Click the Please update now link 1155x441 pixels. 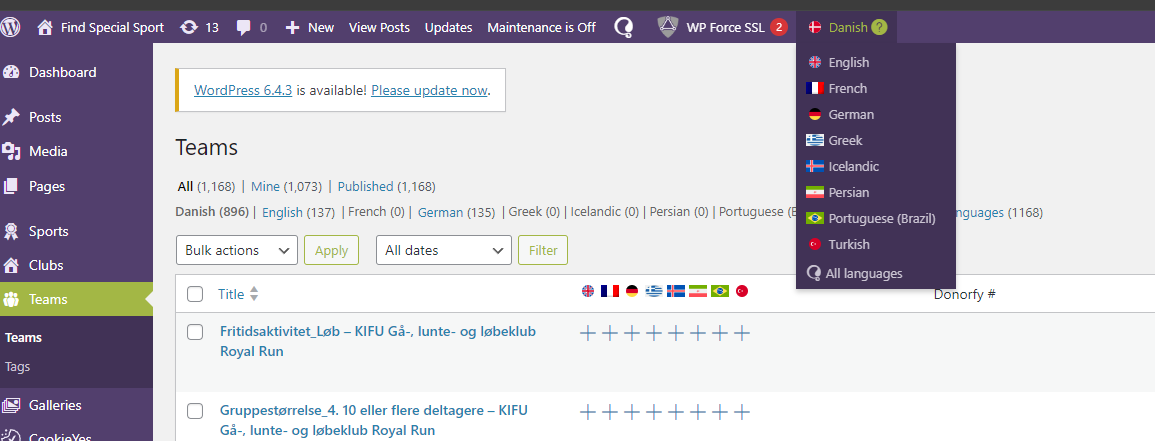point(429,91)
